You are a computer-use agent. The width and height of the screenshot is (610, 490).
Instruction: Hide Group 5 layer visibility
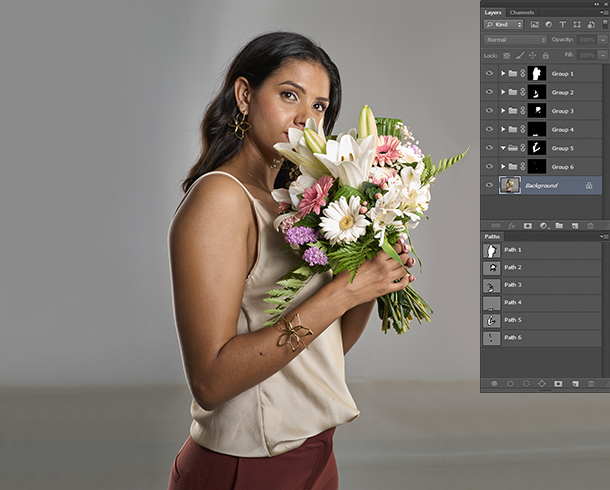[x=489, y=148]
